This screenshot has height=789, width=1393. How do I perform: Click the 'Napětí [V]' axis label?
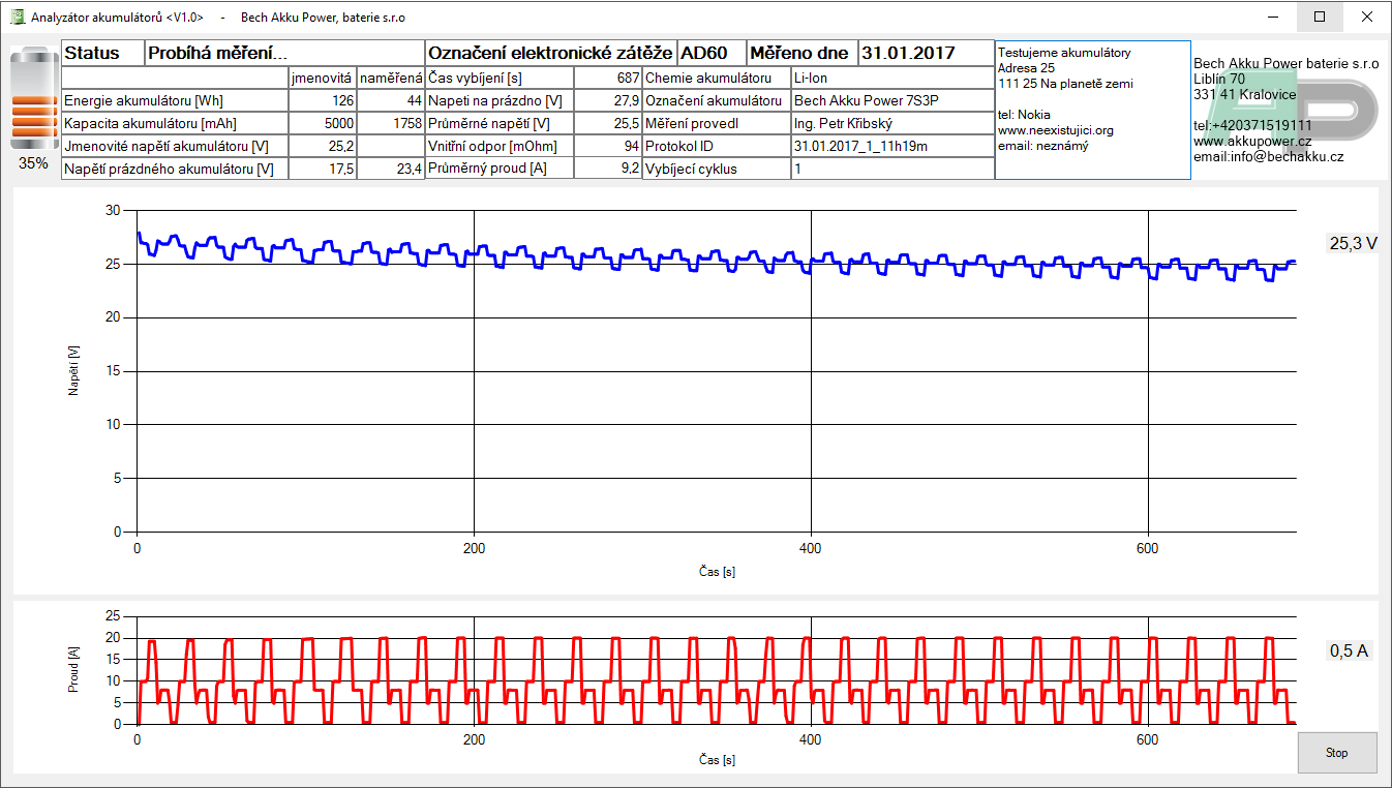tap(73, 372)
